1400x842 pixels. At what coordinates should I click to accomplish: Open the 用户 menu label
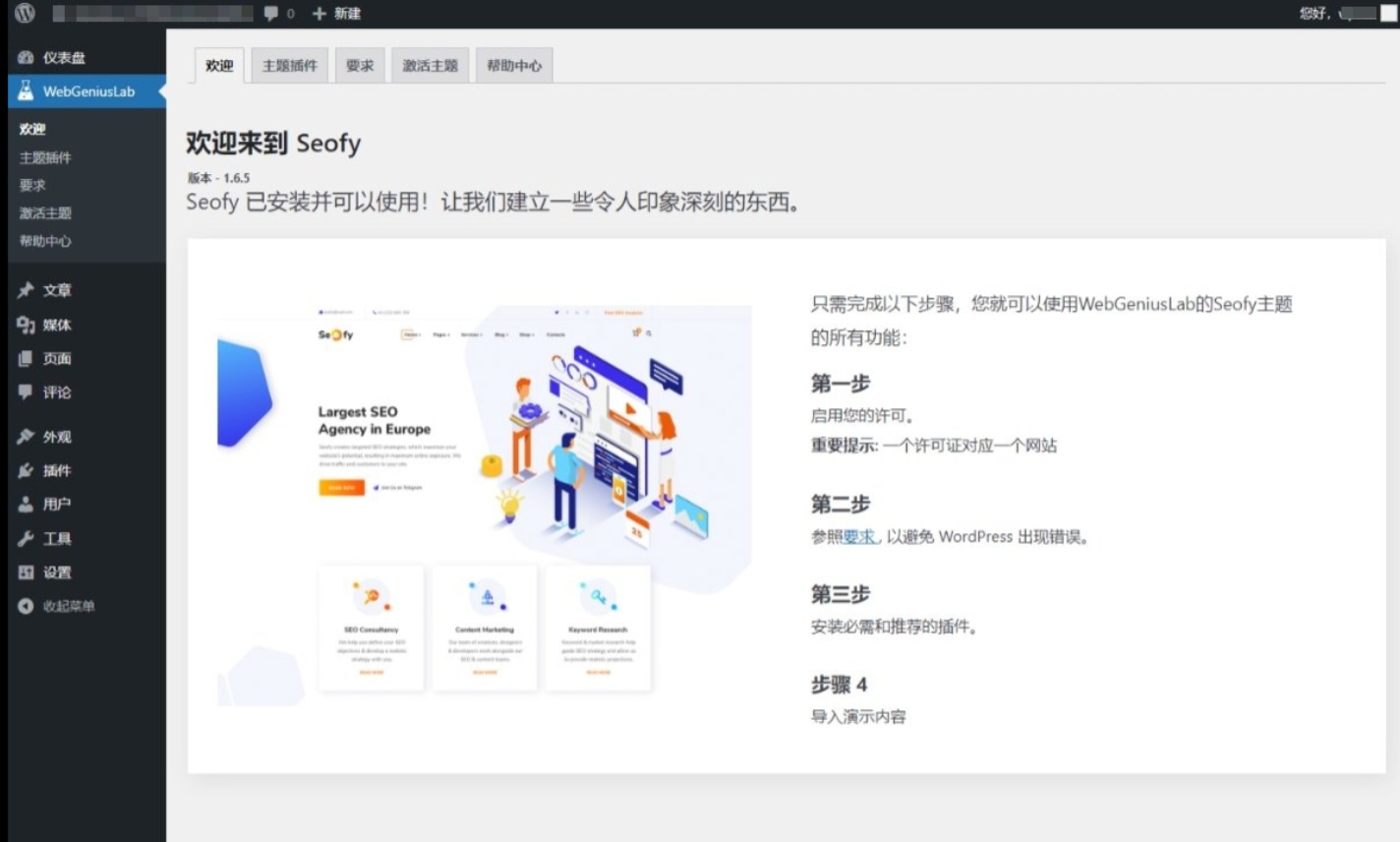coord(57,505)
